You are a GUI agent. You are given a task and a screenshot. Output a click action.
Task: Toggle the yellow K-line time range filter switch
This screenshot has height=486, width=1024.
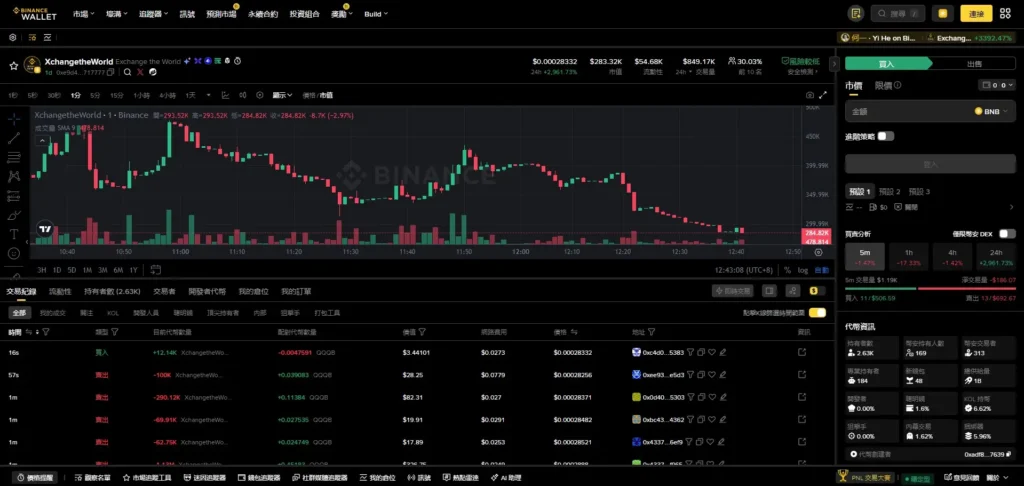pyautogui.click(x=817, y=313)
